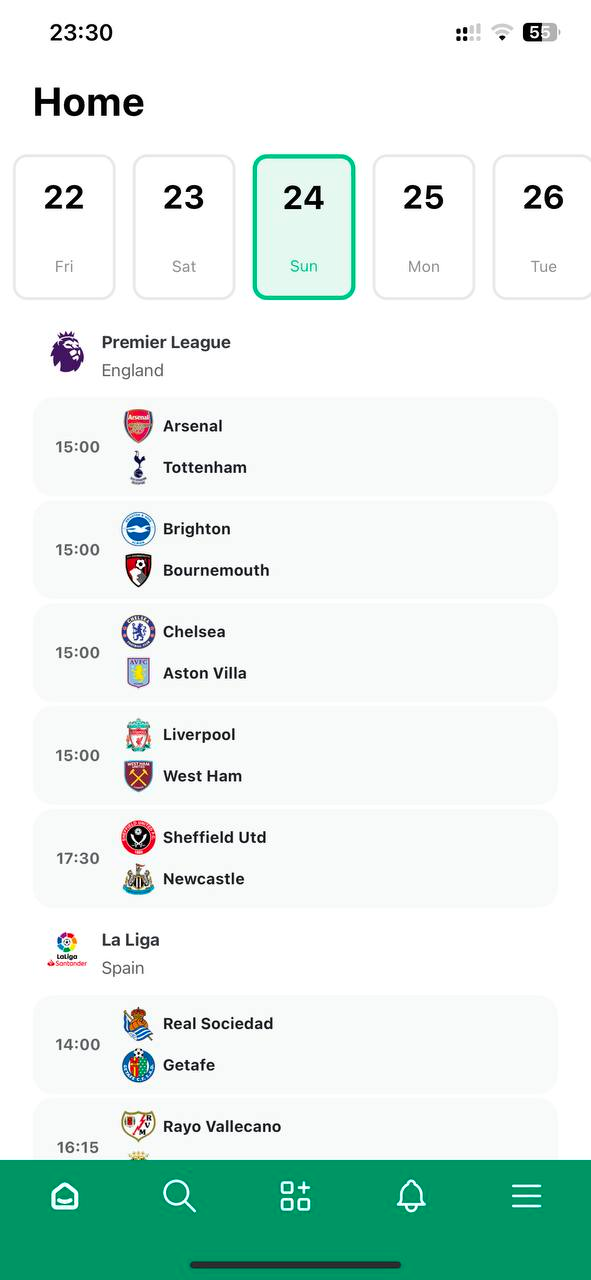Open the Arsenal vs Tottenham match
This screenshot has width=591, height=1280.
(x=295, y=446)
